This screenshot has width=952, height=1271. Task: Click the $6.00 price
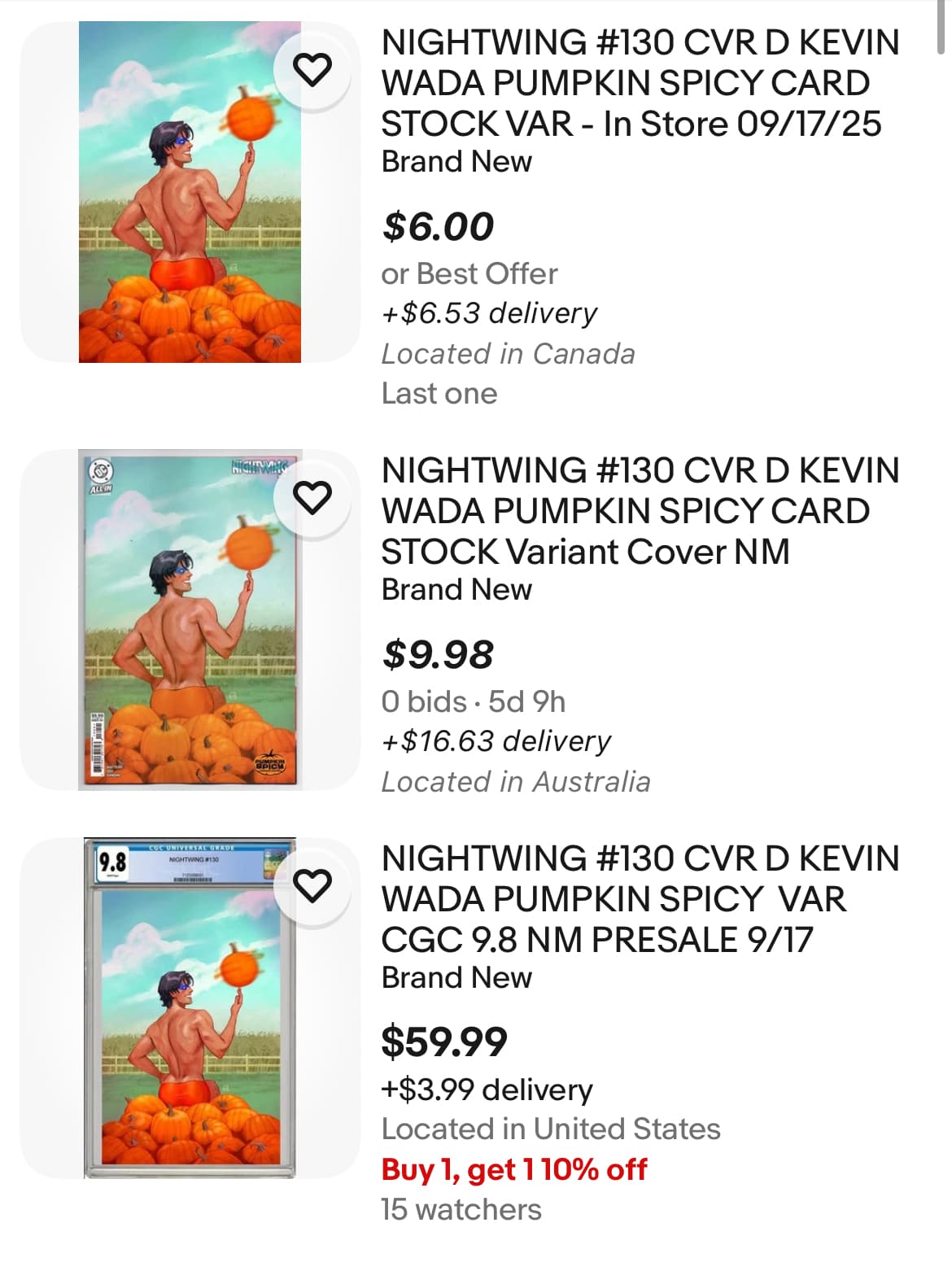[x=439, y=226]
